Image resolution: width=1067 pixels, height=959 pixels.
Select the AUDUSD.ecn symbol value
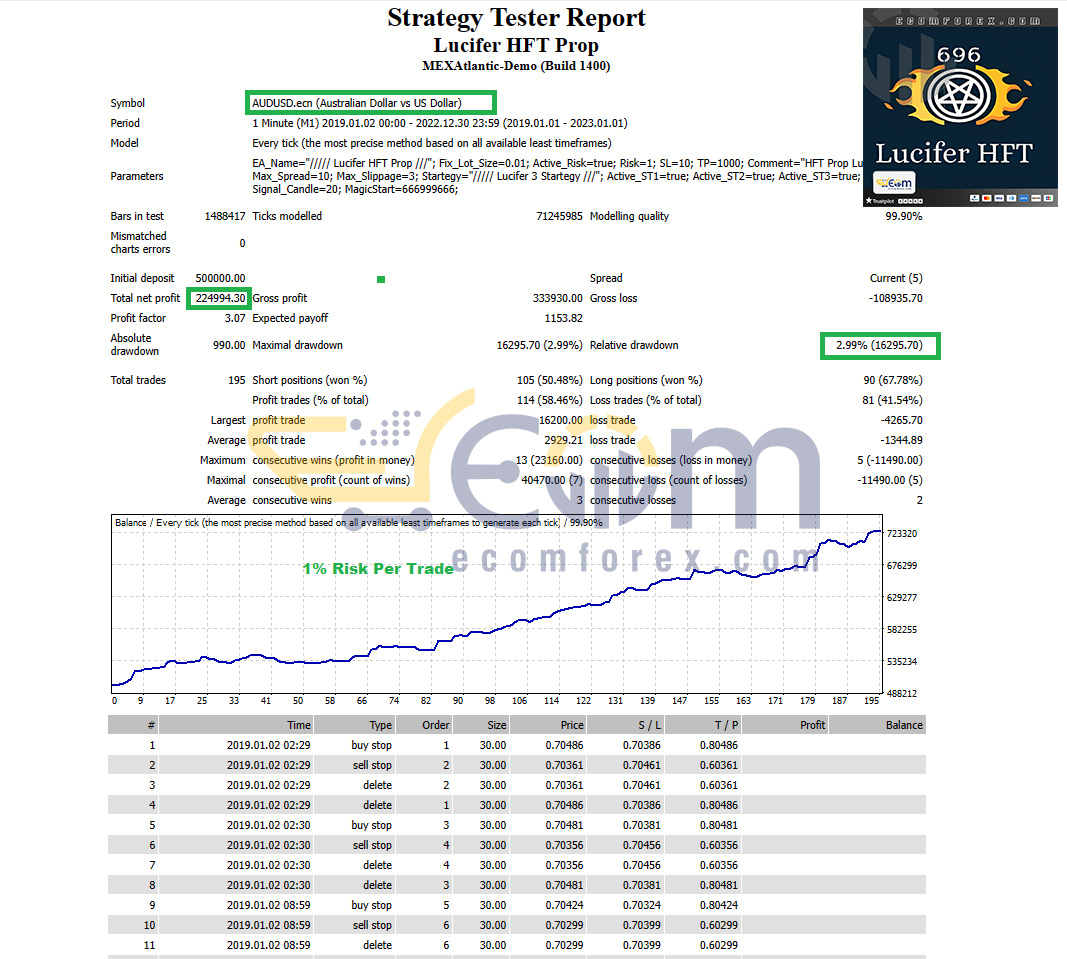(357, 103)
